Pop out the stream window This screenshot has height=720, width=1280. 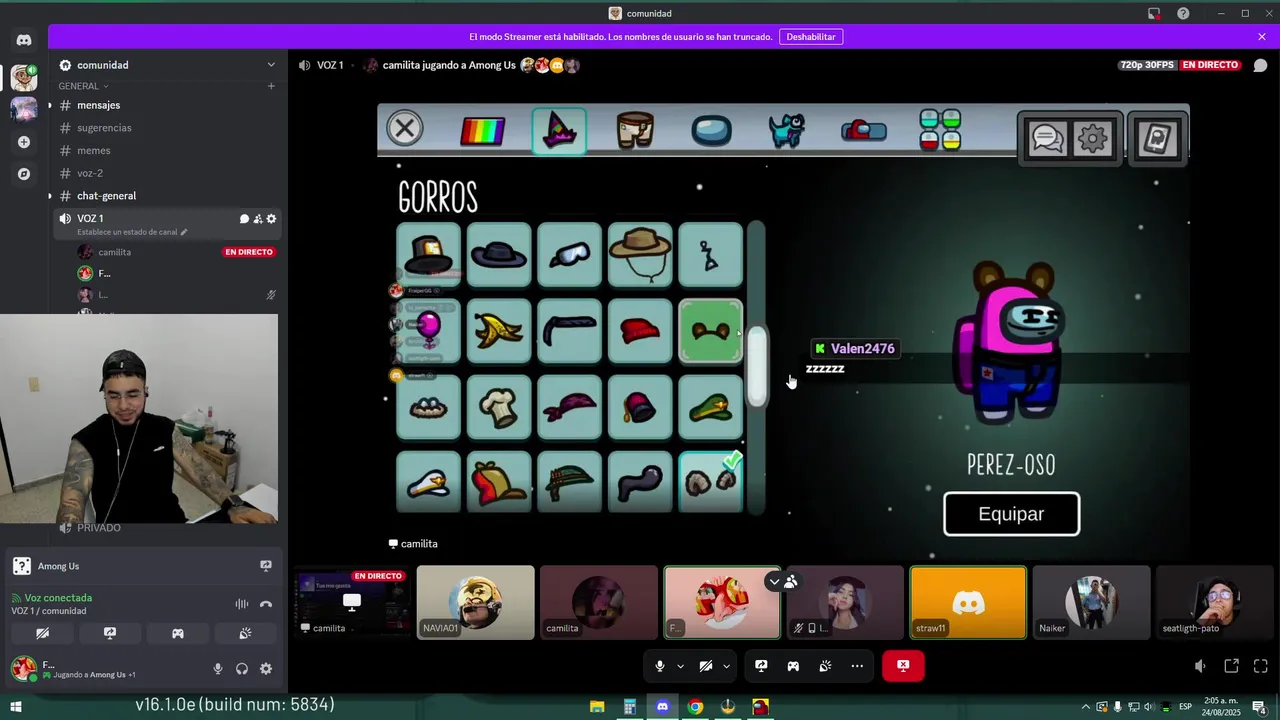(1231, 666)
